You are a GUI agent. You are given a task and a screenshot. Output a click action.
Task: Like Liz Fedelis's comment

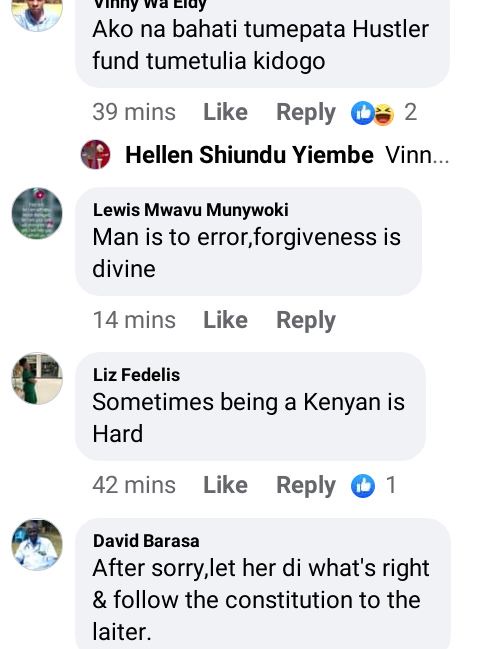[x=226, y=485]
